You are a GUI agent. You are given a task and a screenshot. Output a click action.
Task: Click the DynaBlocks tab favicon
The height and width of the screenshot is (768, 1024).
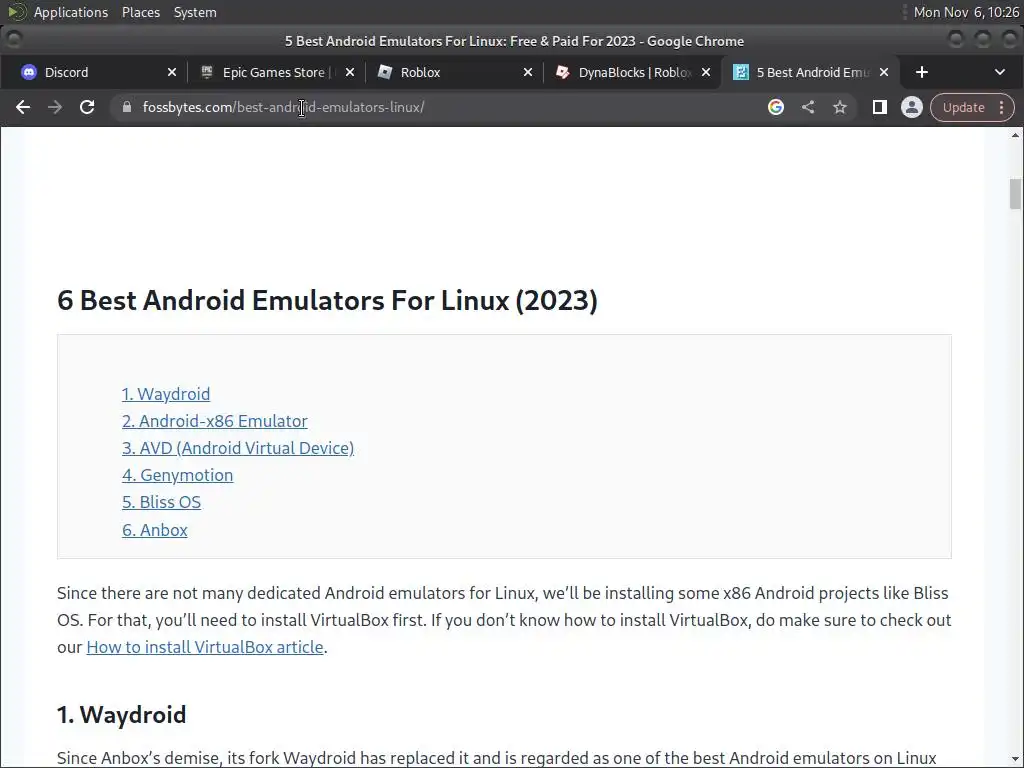coord(563,72)
